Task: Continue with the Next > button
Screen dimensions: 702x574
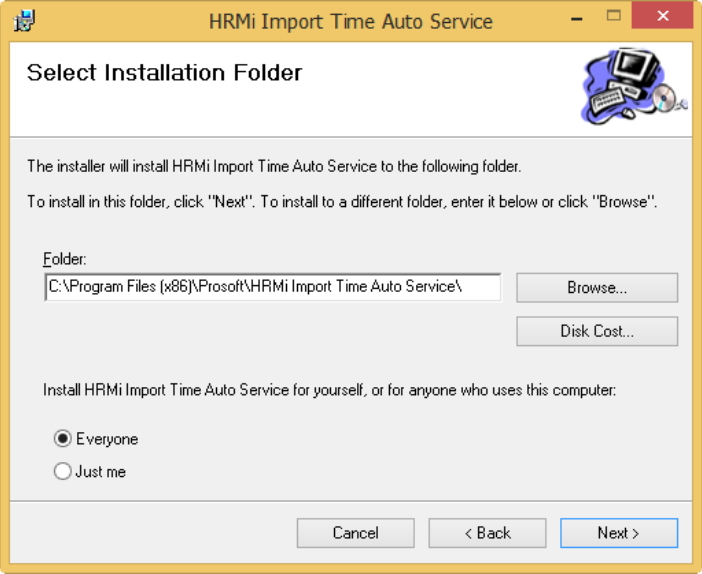Action: (x=619, y=533)
